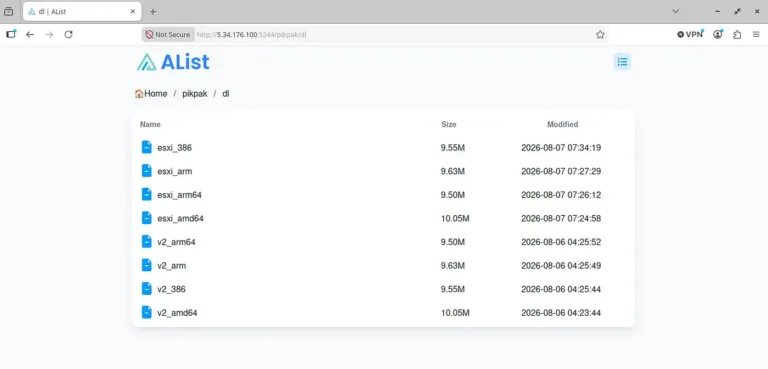Click the AList logo
This screenshot has width=768, height=369.
tap(173, 62)
